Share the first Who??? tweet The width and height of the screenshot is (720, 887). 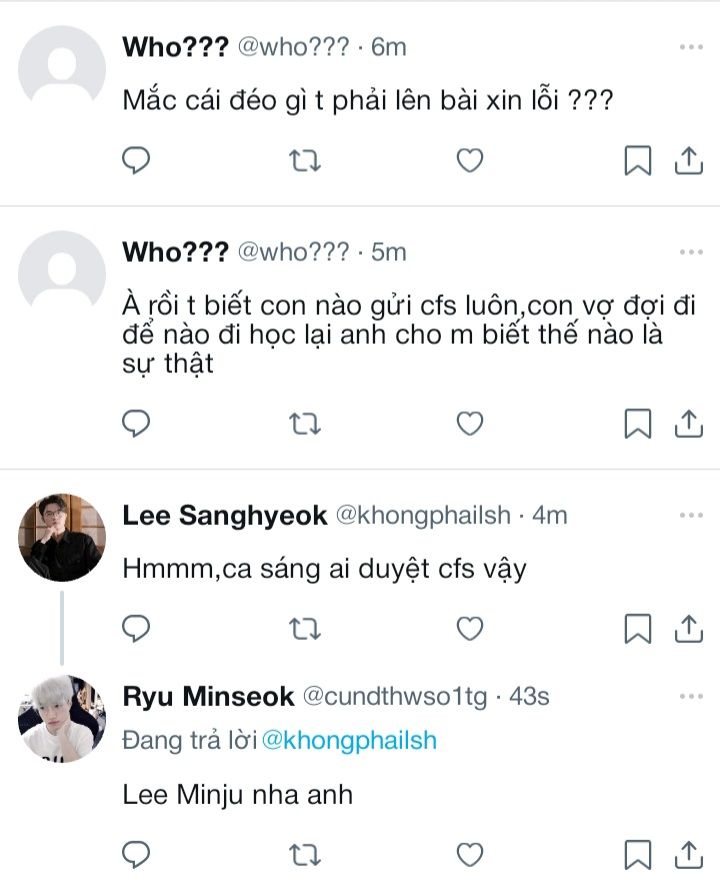point(688,160)
